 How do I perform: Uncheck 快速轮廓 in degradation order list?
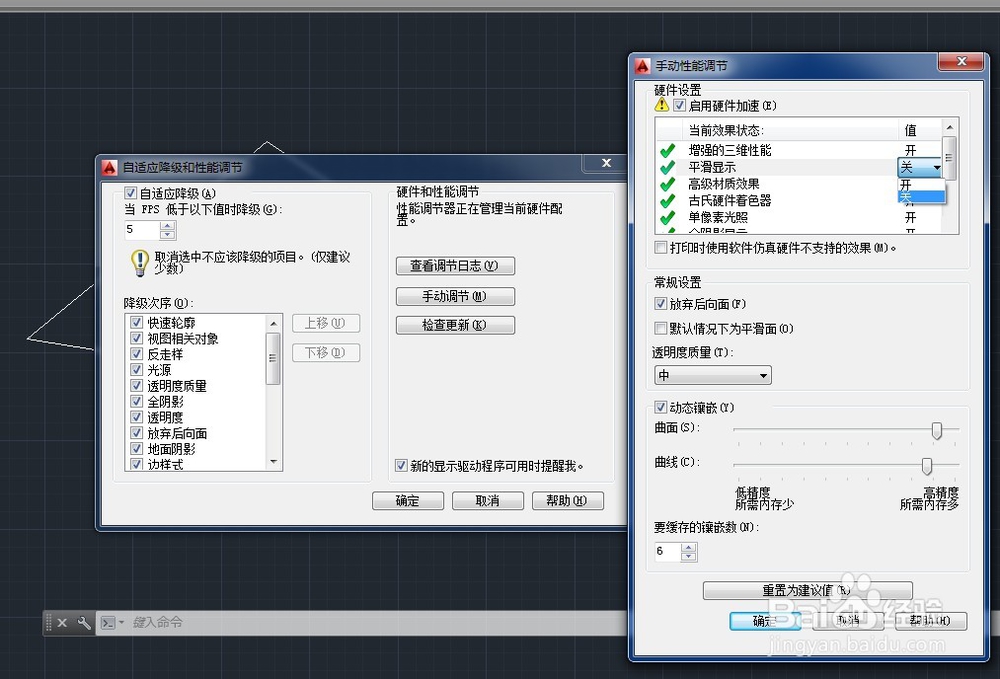point(136,323)
